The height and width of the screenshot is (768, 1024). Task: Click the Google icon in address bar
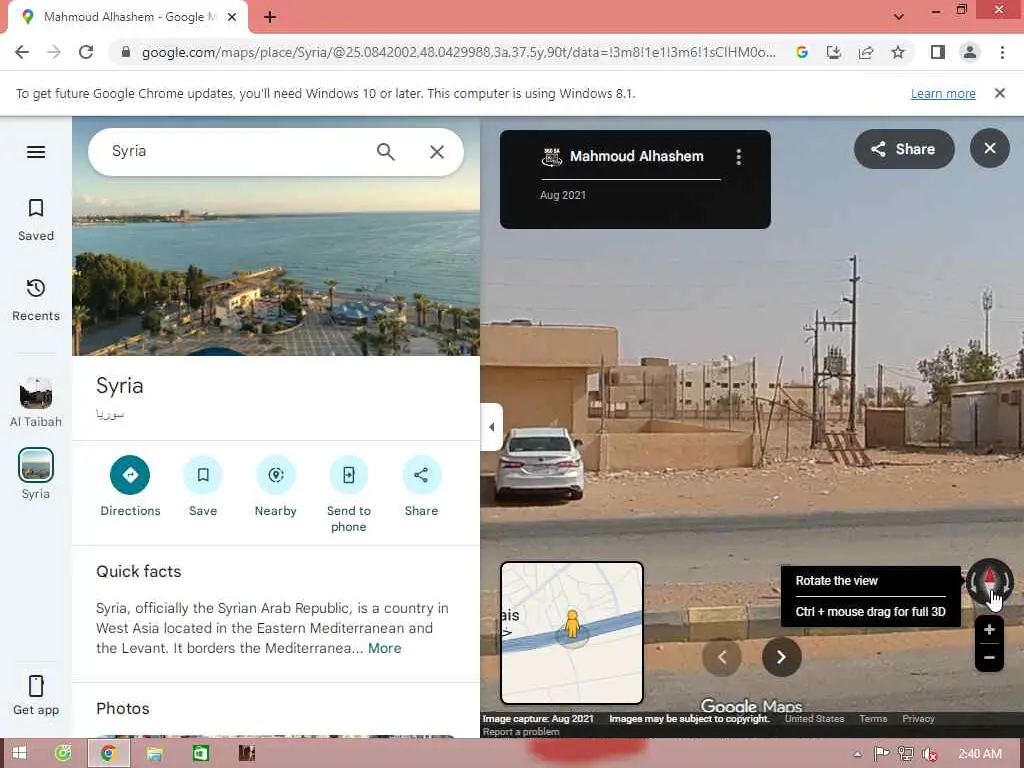802,52
